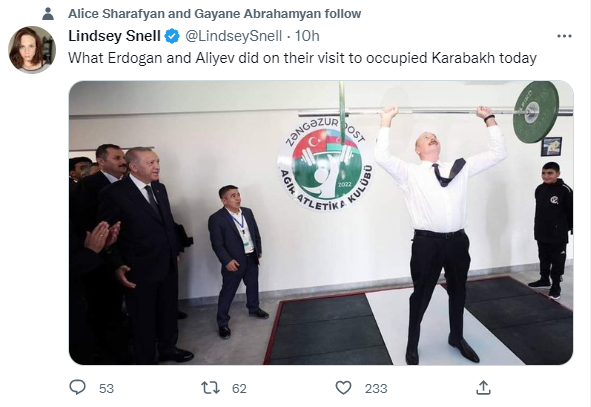Retweet this post using the retweet icon
Screen dimensions: 591x407
[210, 387]
